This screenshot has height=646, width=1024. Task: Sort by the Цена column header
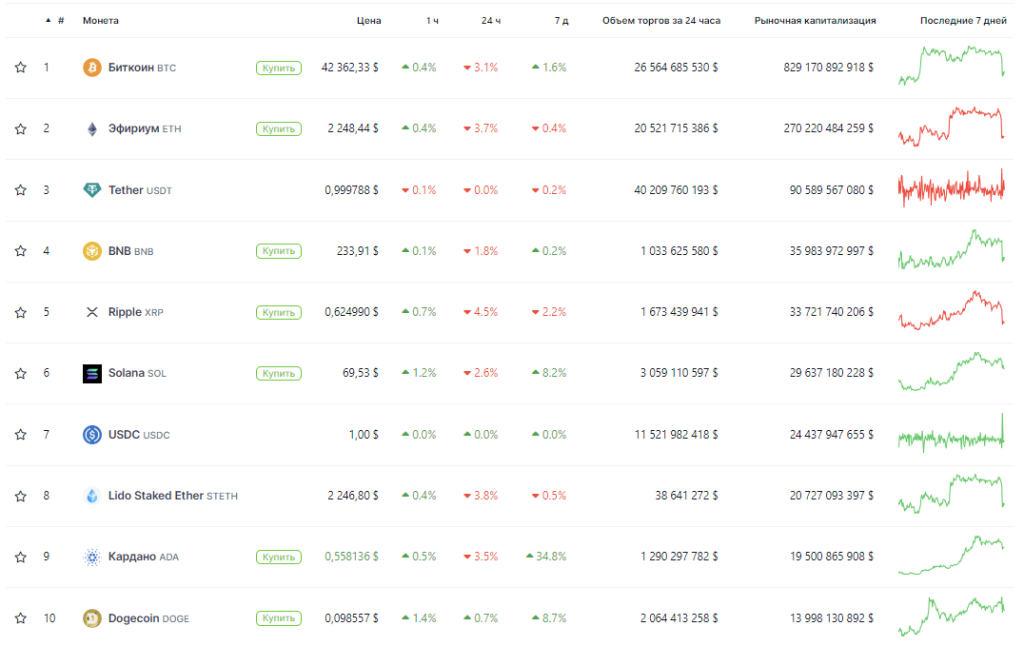[369, 20]
